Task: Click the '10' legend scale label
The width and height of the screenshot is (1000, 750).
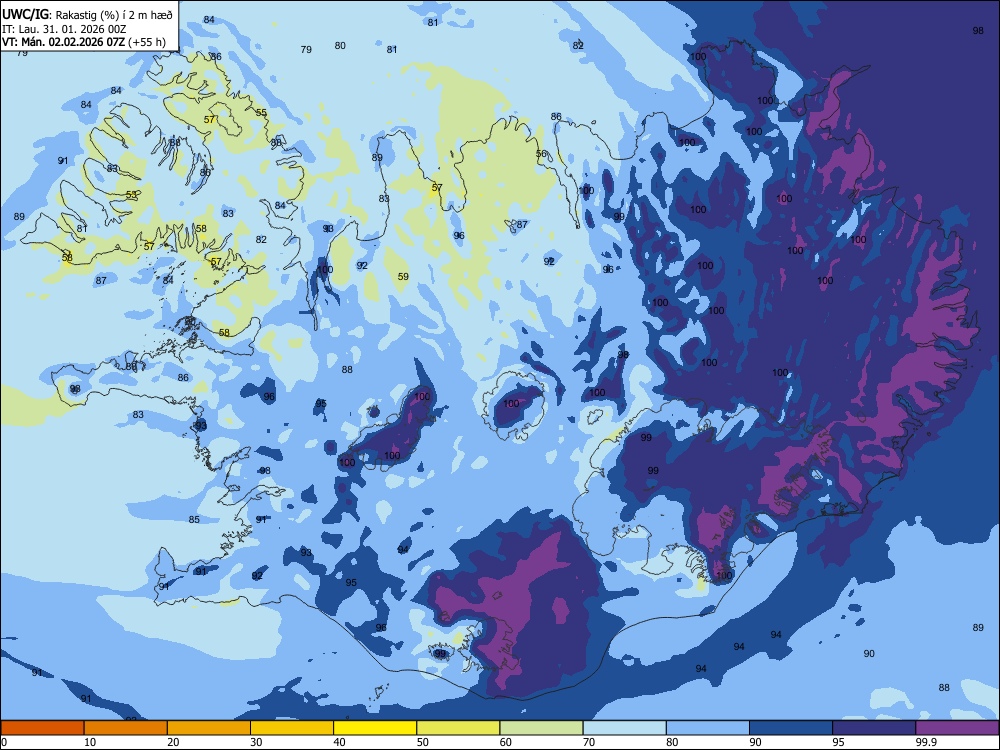Action: click(90, 742)
